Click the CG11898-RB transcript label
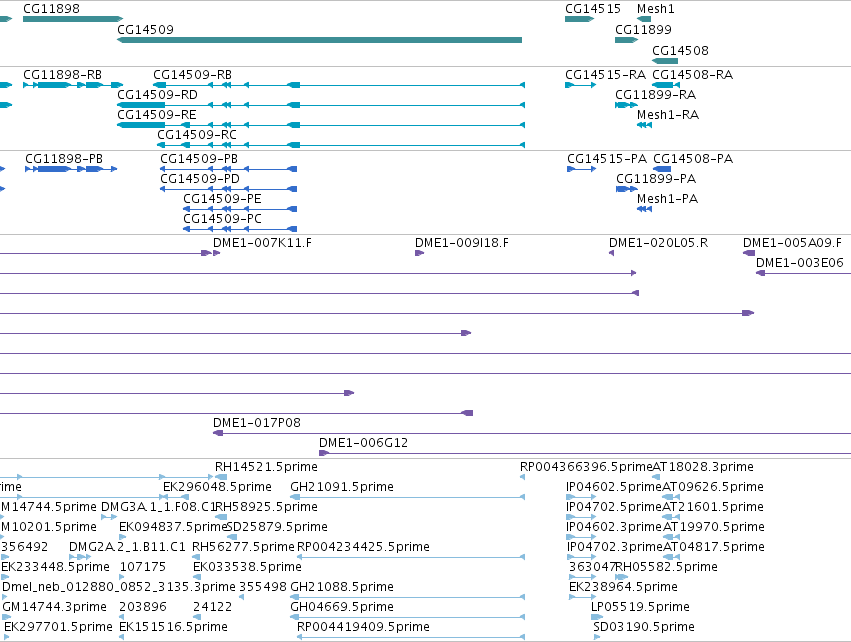 (x=62, y=74)
